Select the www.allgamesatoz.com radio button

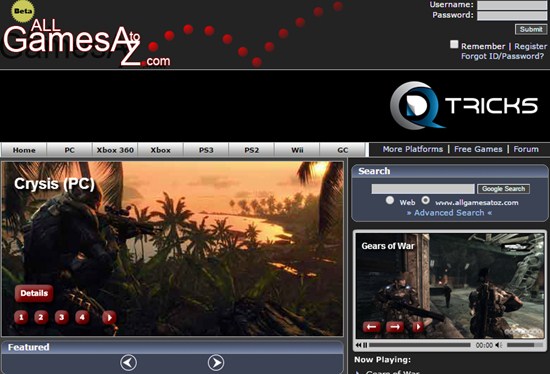pos(425,200)
